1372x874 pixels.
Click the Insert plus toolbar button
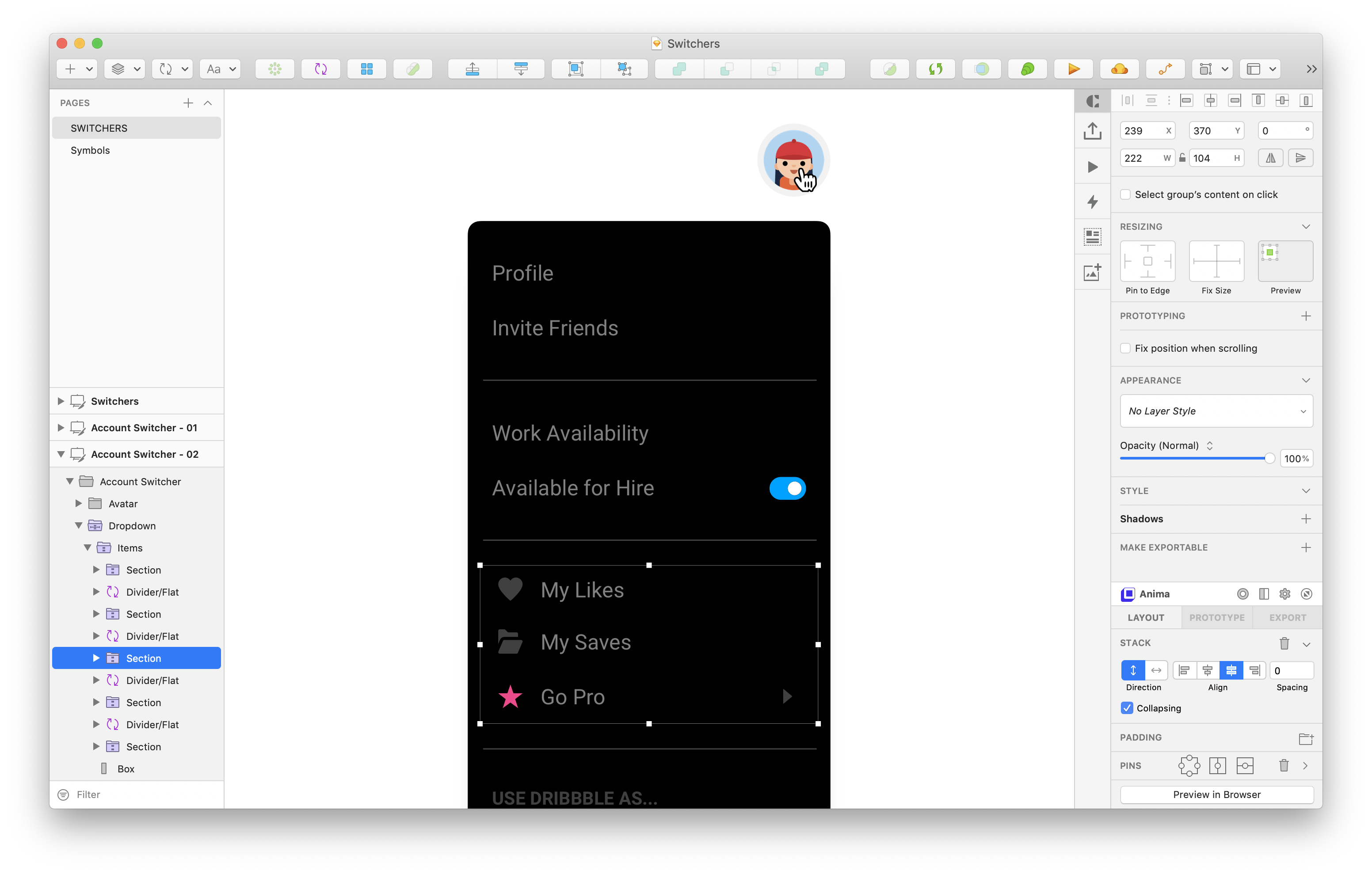coord(70,69)
